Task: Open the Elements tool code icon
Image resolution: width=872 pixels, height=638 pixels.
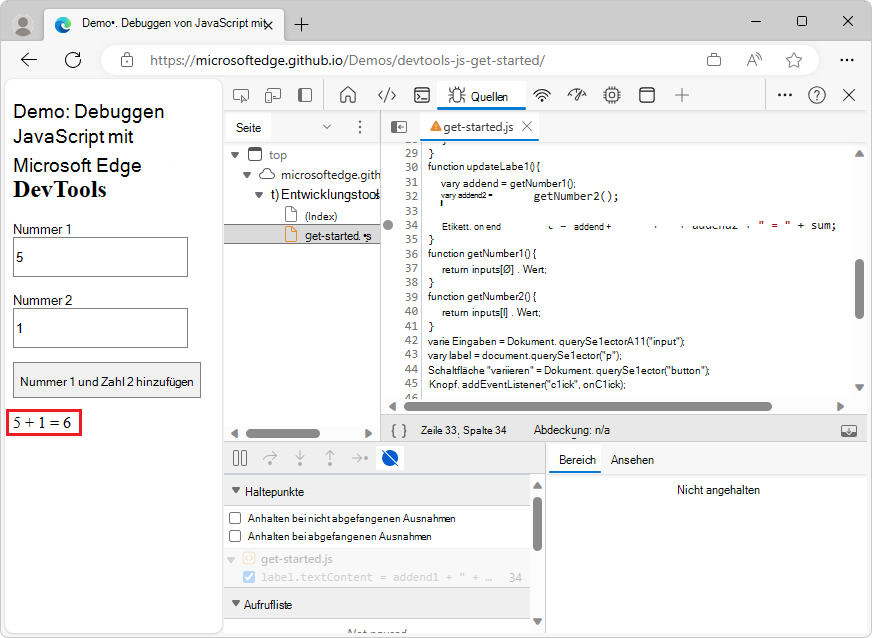Action: [x=387, y=96]
